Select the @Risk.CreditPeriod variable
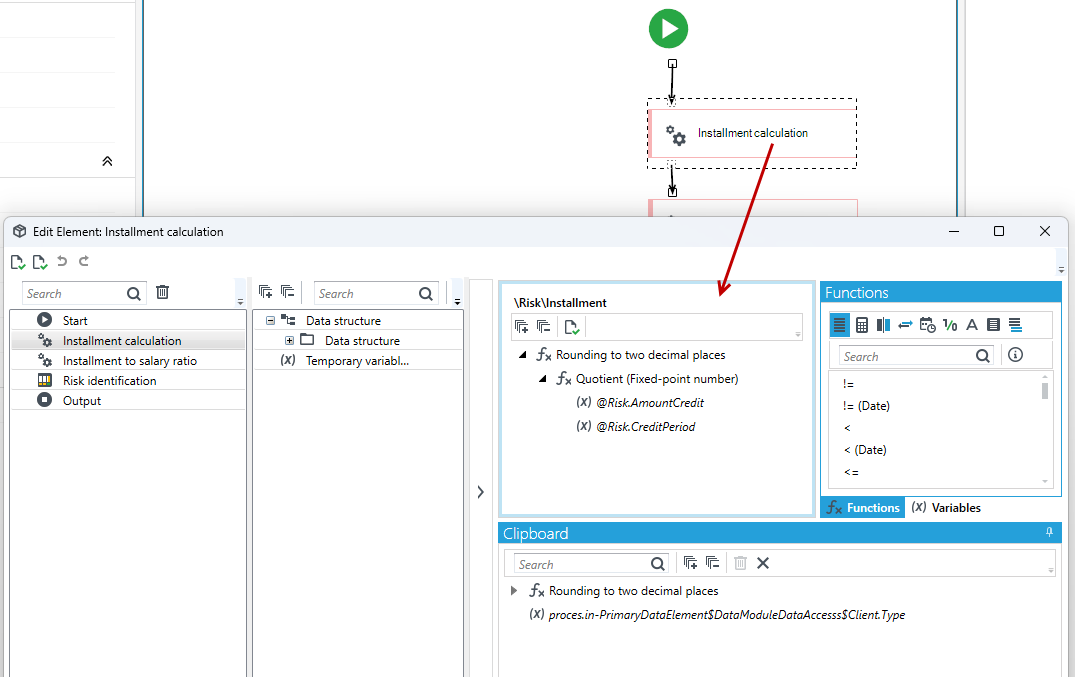The width and height of the screenshot is (1075, 677). tap(645, 427)
